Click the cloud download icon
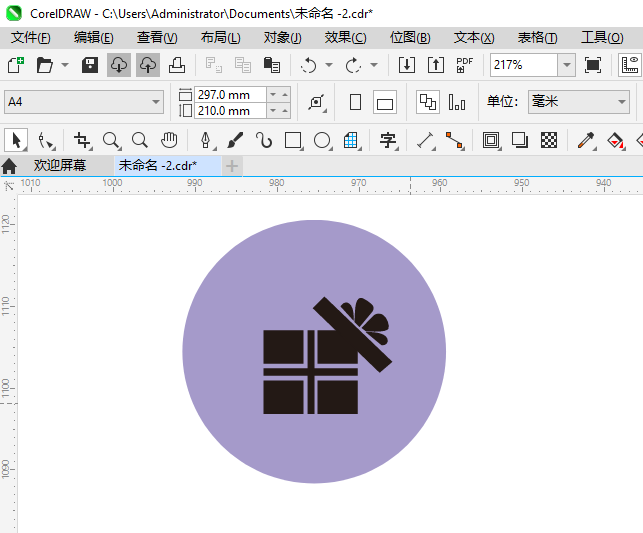The image size is (643, 533). pos(119,65)
